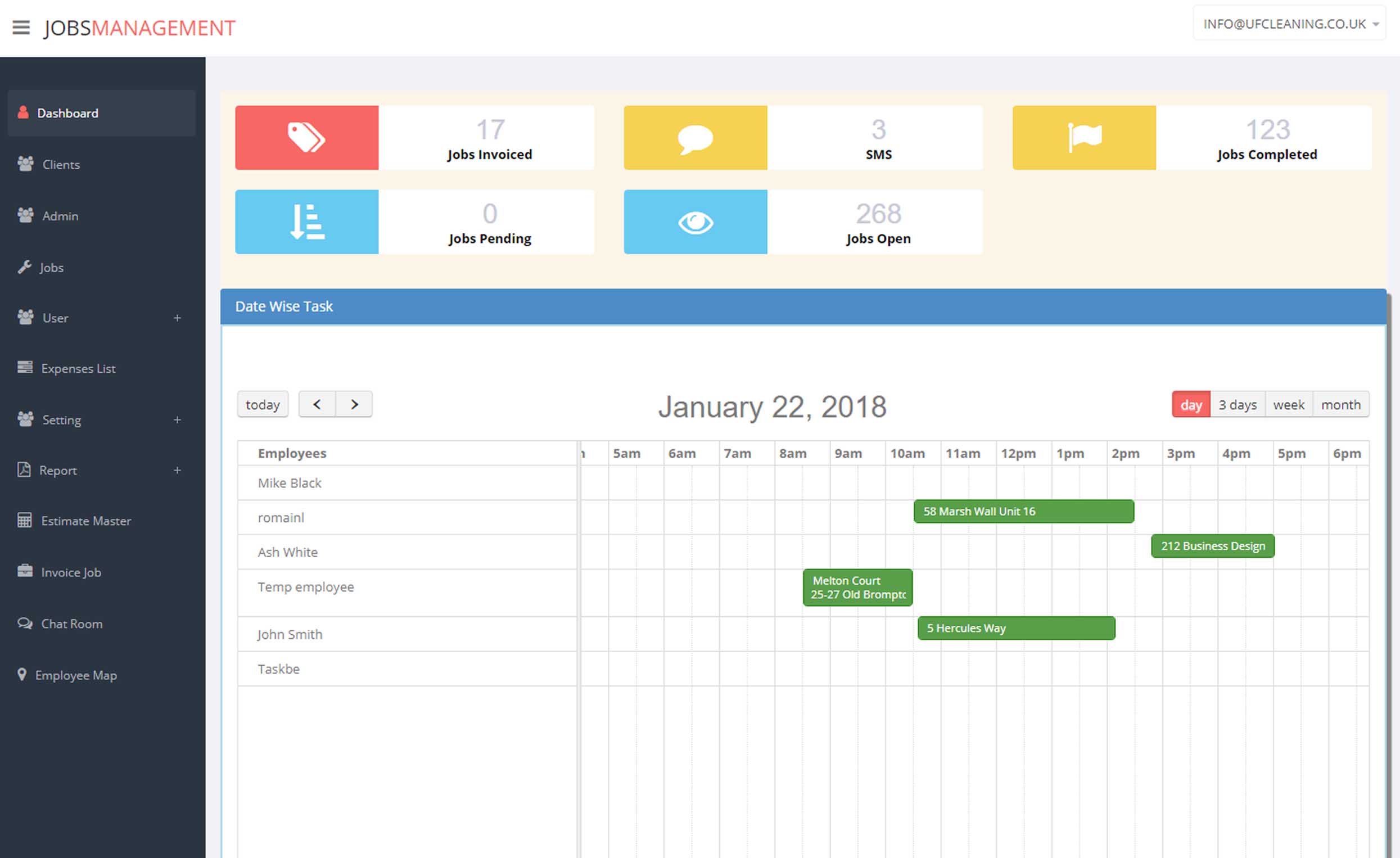Switch calendar to month view
1400x858 pixels.
[1340, 405]
